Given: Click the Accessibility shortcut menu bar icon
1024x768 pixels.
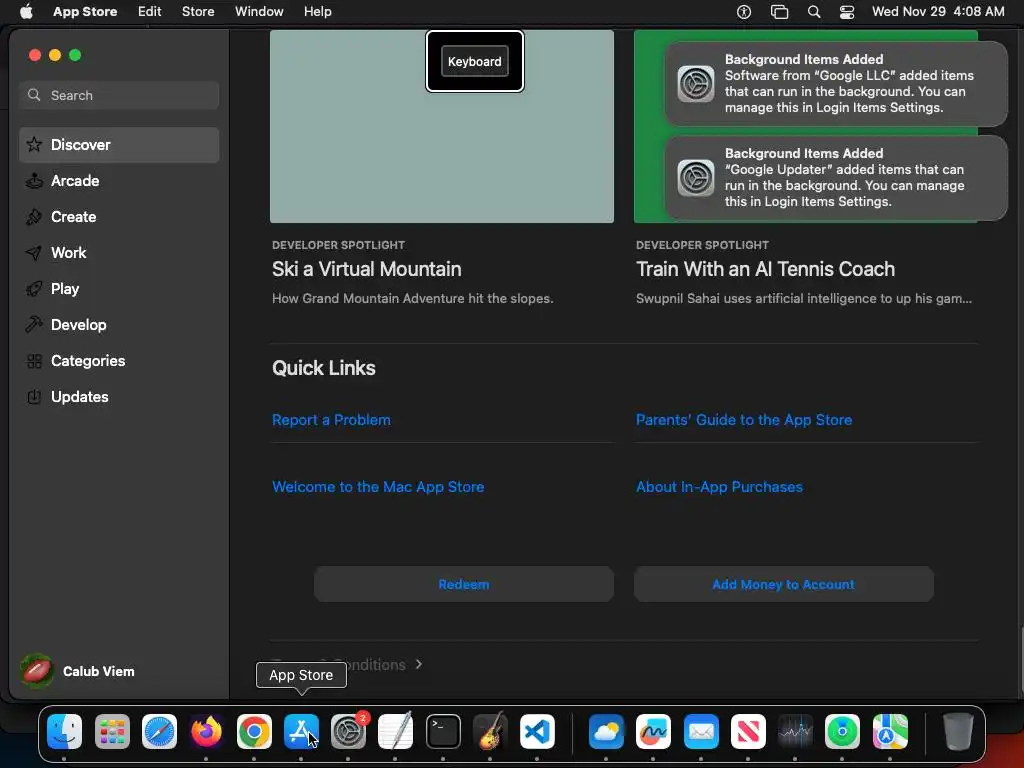Looking at the screenshot, I should [744, 11].
